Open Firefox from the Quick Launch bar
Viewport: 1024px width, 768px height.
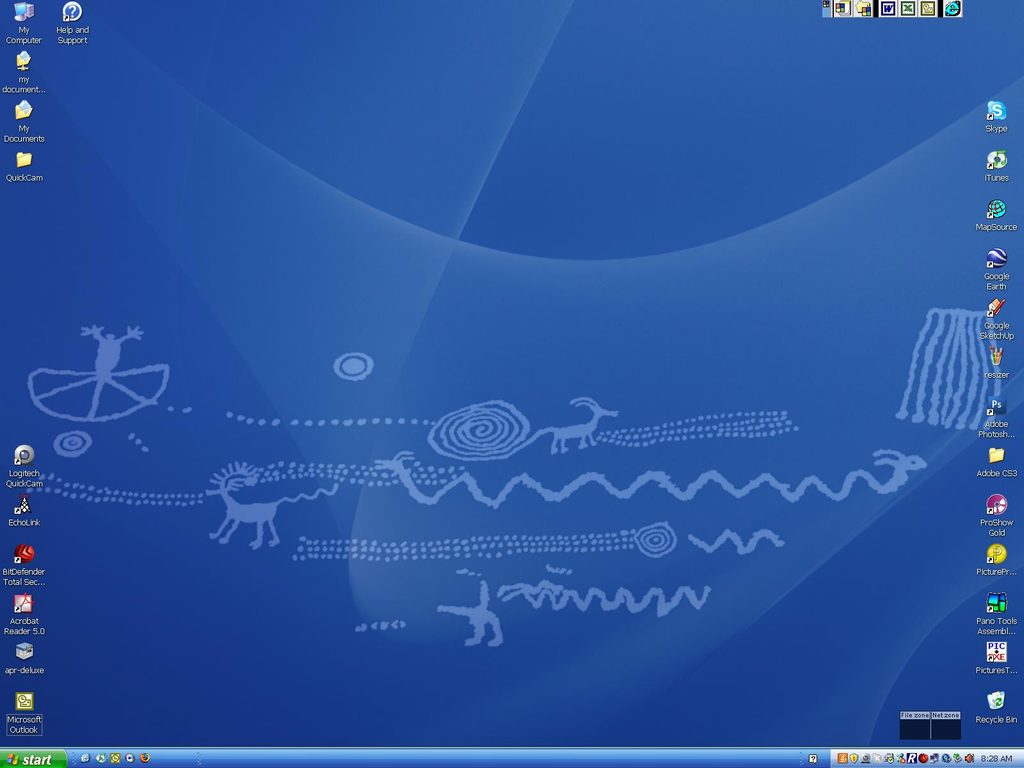(x=145, y=759)
